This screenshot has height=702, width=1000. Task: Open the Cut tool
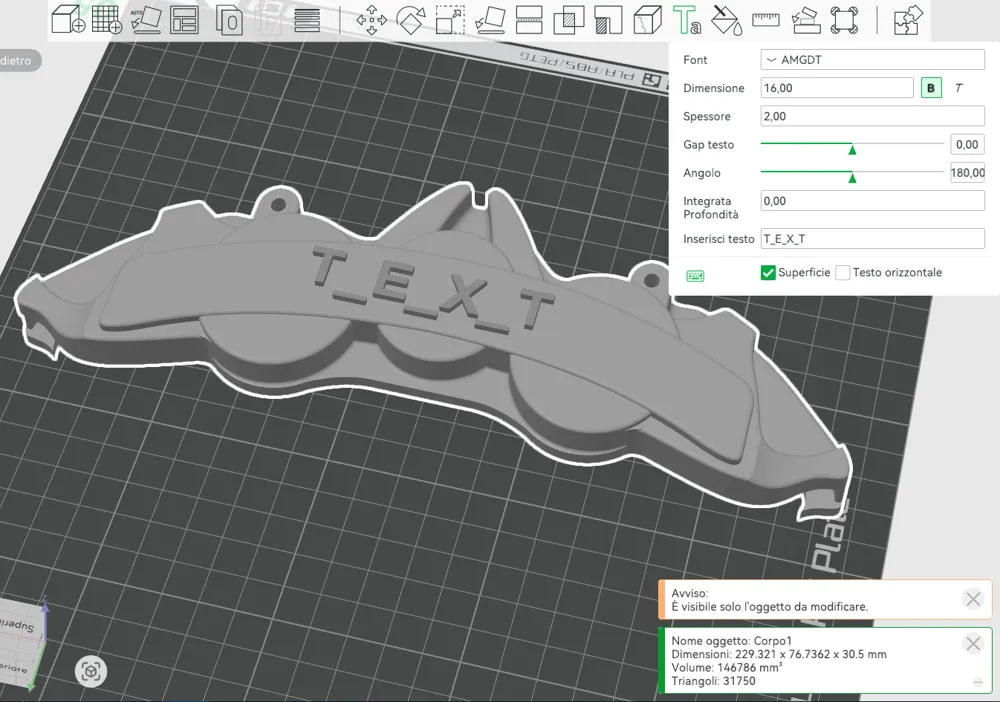[x=529, y=20]
